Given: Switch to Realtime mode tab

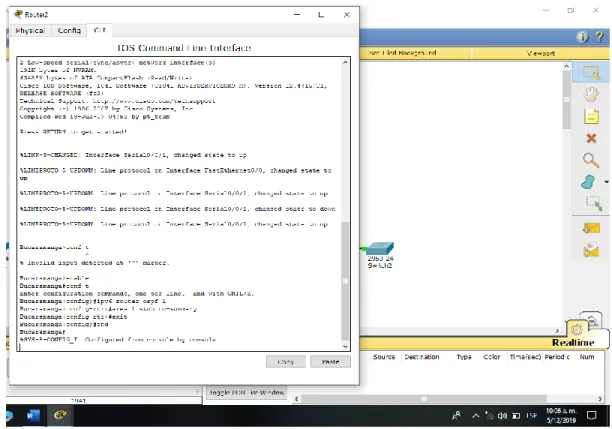Looking at the screenshot, I should coord(573,342).
